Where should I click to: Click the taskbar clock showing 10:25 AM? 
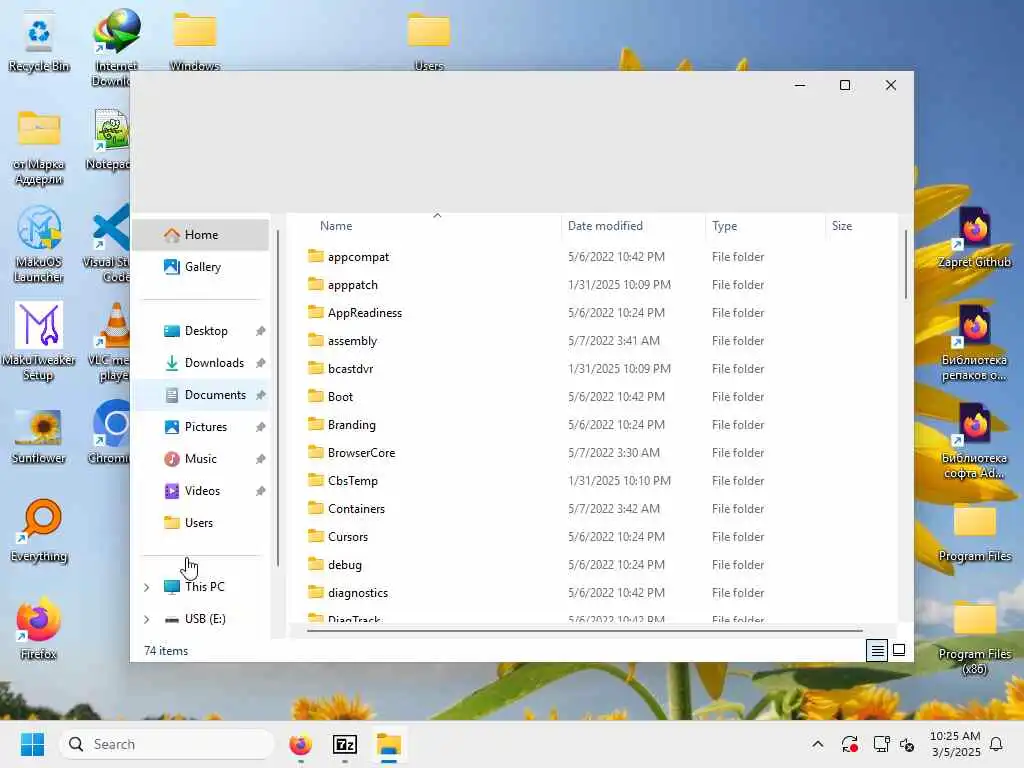coord(955,744)
